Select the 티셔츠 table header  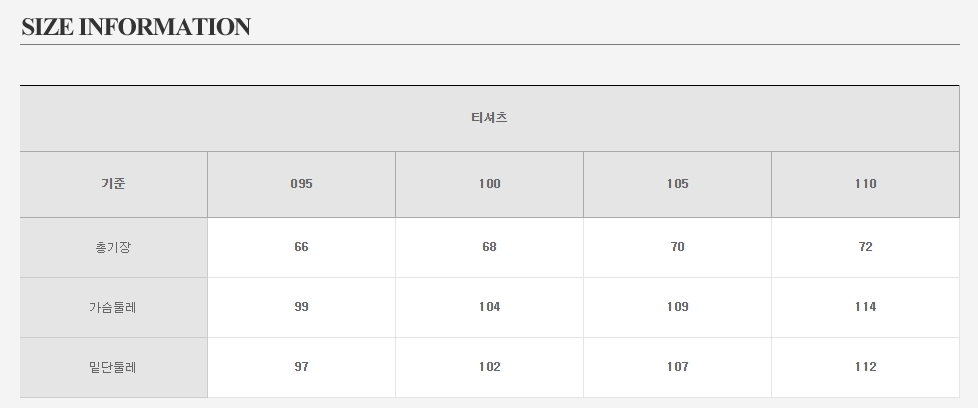coord(489,118)
